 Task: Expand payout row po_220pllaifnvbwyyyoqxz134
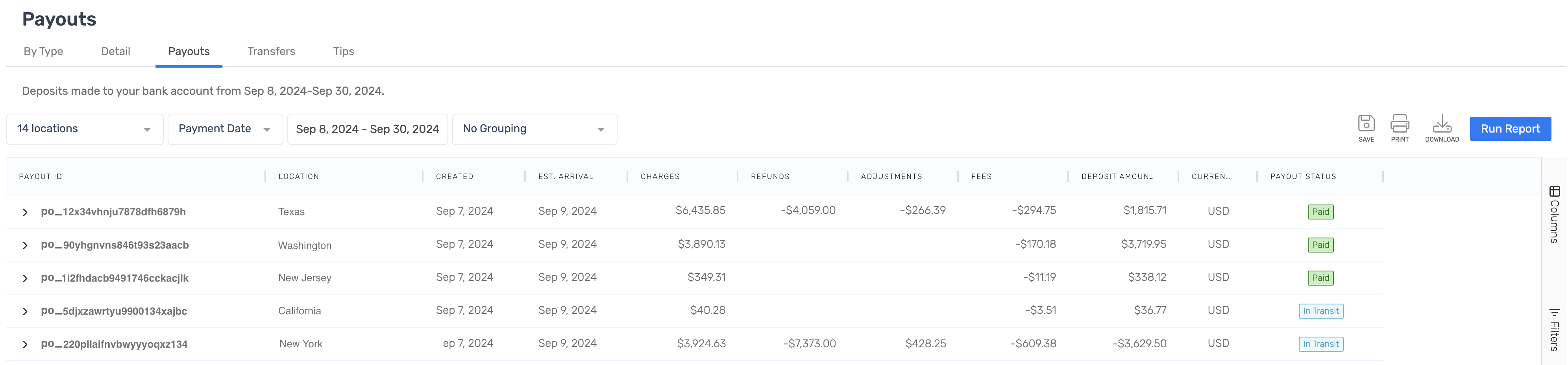point(25,344)
